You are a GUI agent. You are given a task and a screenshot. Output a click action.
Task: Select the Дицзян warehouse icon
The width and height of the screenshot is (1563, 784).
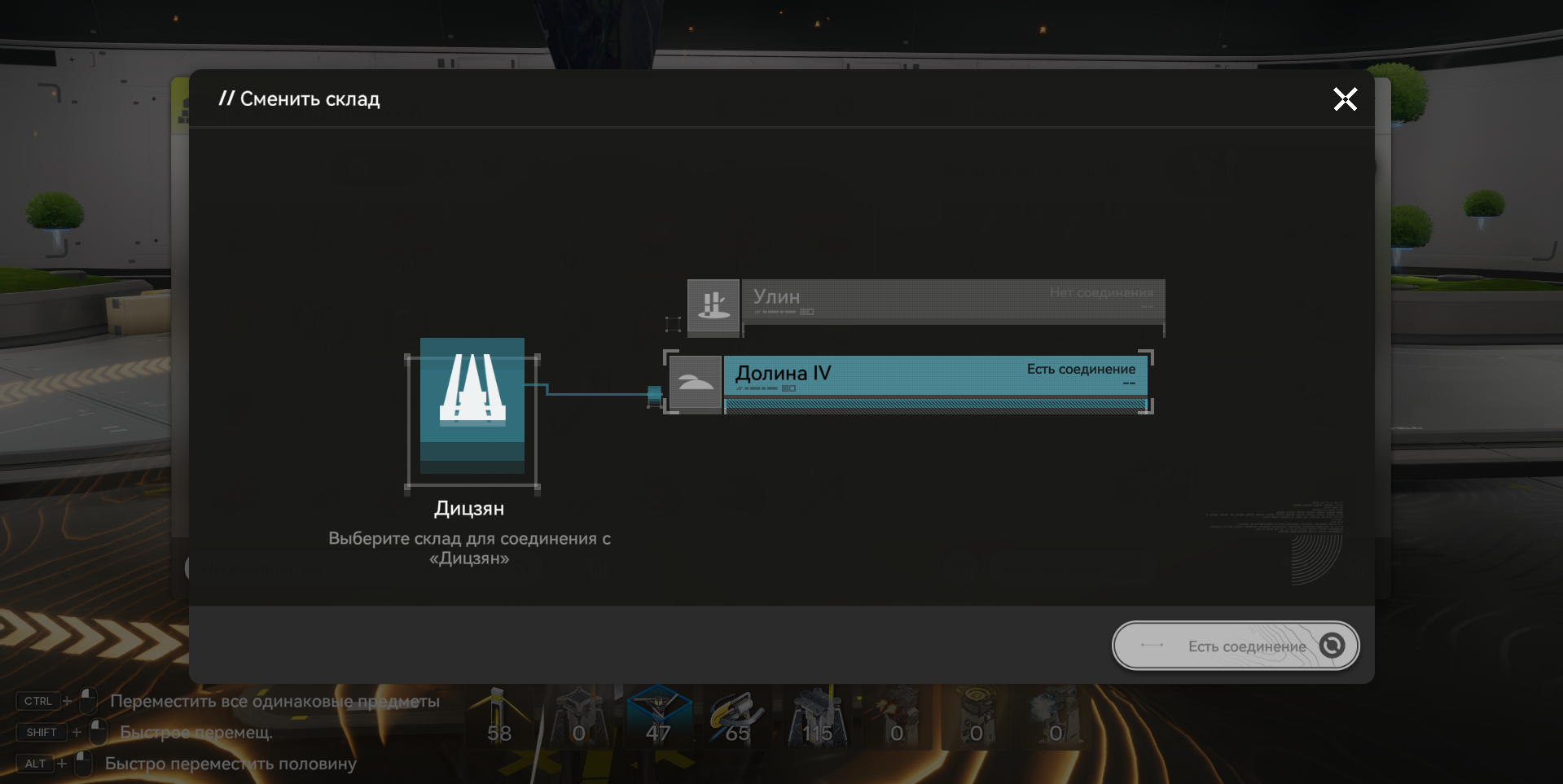pos(472,405)
